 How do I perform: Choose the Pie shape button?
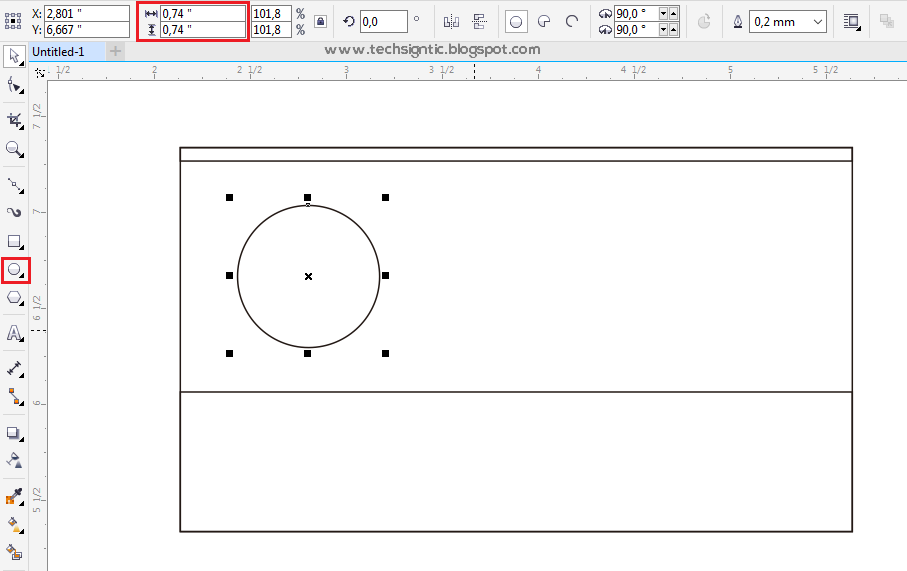544,22
